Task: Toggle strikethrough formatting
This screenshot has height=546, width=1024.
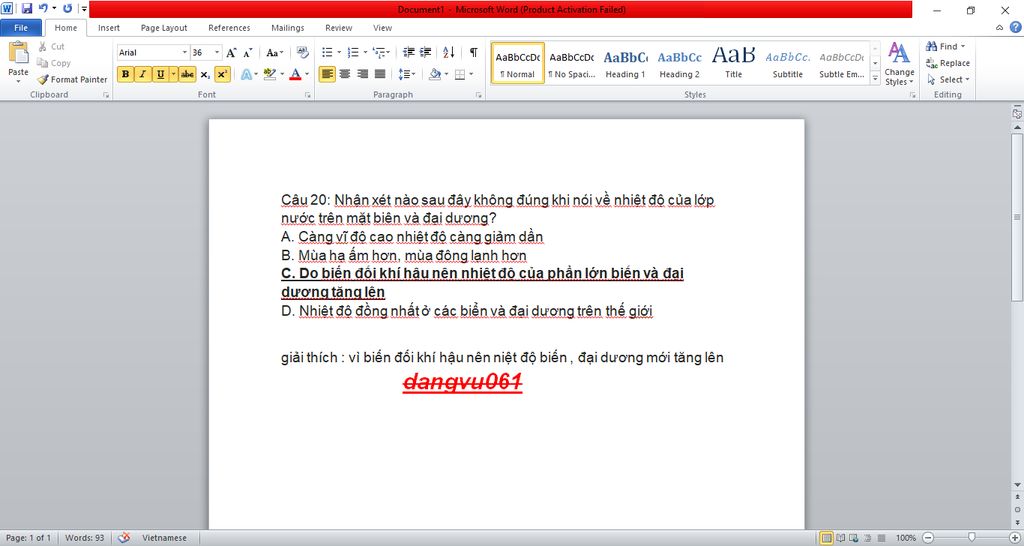Action: pyautogui.click(x=187, y=74)
